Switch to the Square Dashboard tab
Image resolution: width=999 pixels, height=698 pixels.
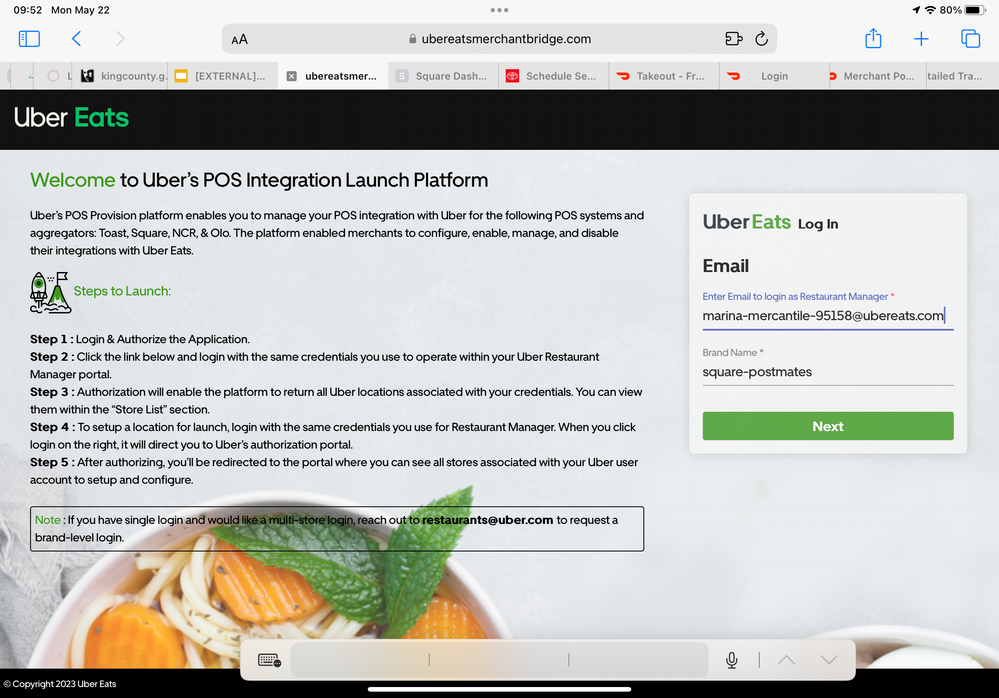coord(440,76)
